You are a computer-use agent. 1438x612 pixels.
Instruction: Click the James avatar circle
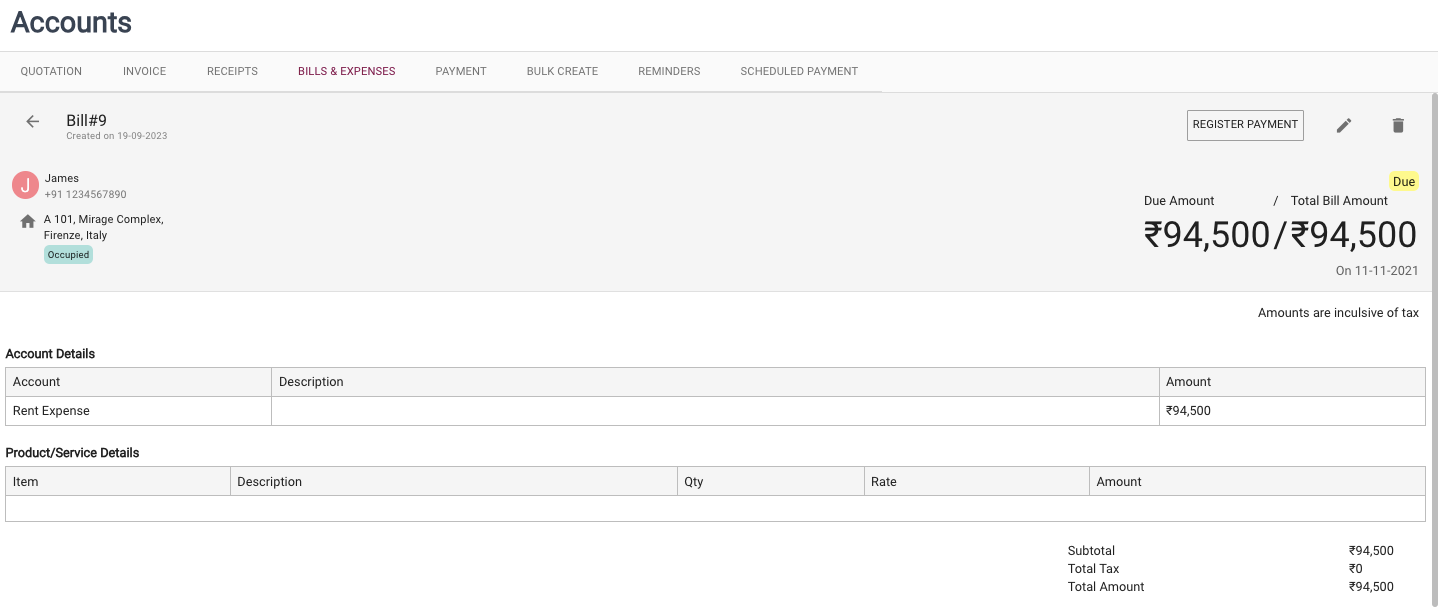(25, 185)
